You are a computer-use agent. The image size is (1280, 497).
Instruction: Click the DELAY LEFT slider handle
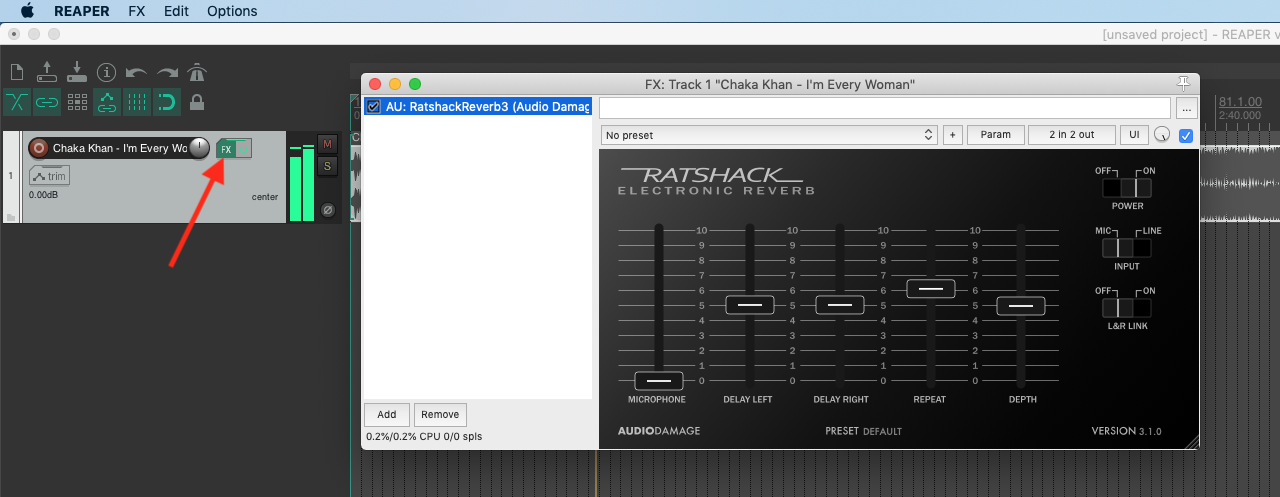[750, 305]
